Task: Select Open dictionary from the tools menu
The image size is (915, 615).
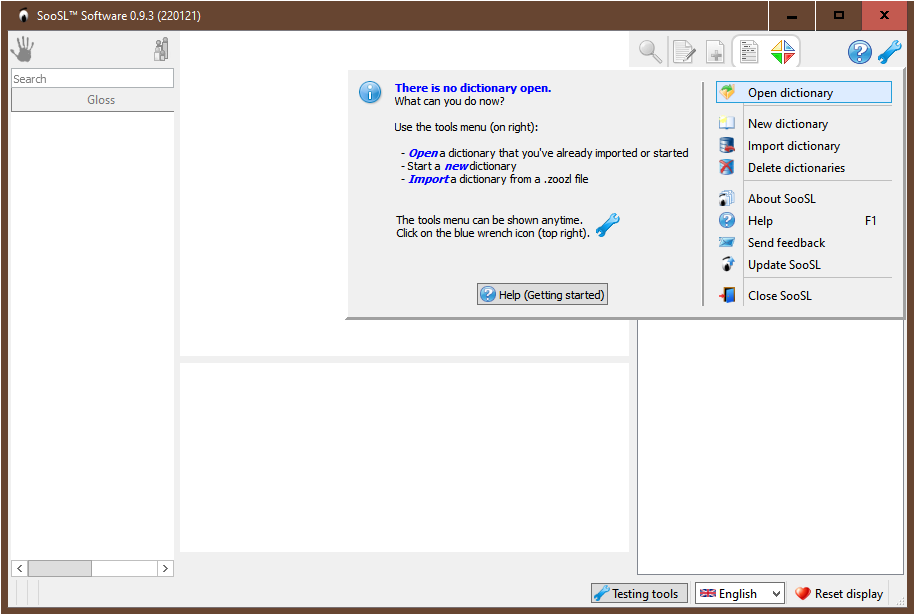Action: tap(804, 92)
